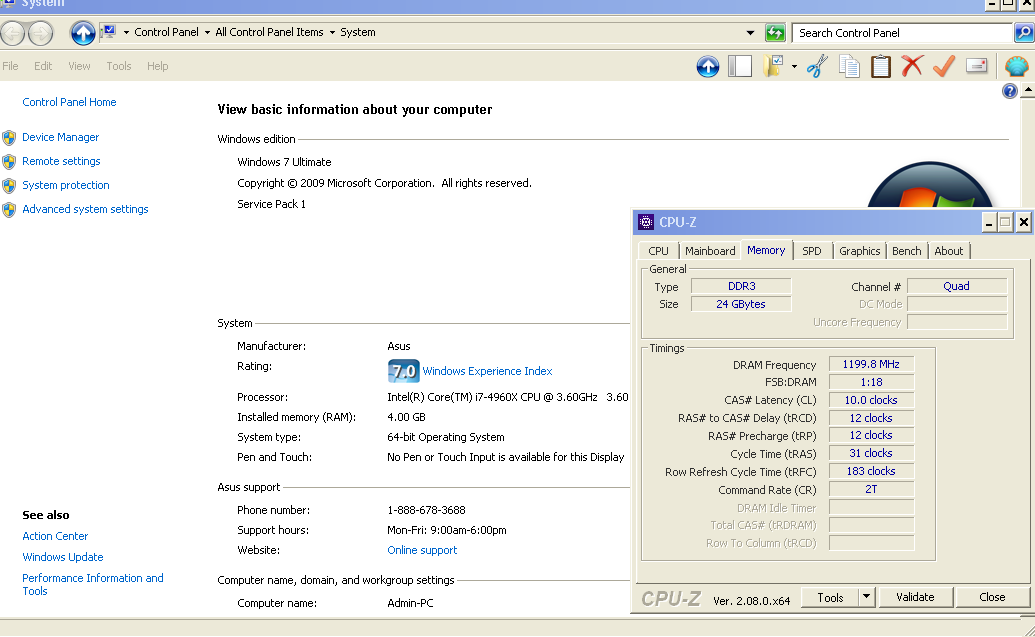The width and height of the screenshot is (1035, 637).
Task: Switch to Bench tab in CPU-Z
Action: tap(907, 251)
